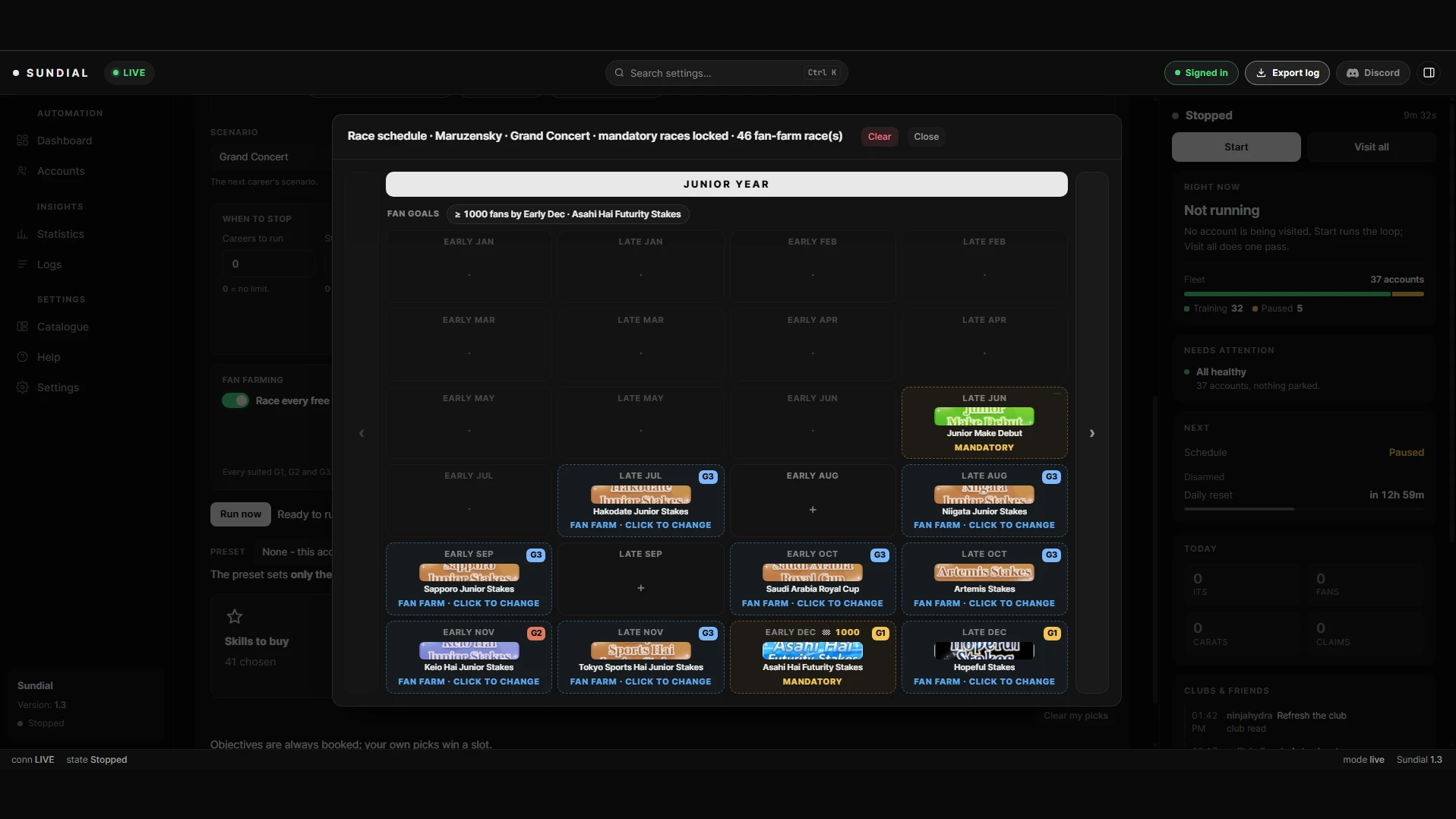
Task: Clear the race schedule picks
Action: (880, 137)
